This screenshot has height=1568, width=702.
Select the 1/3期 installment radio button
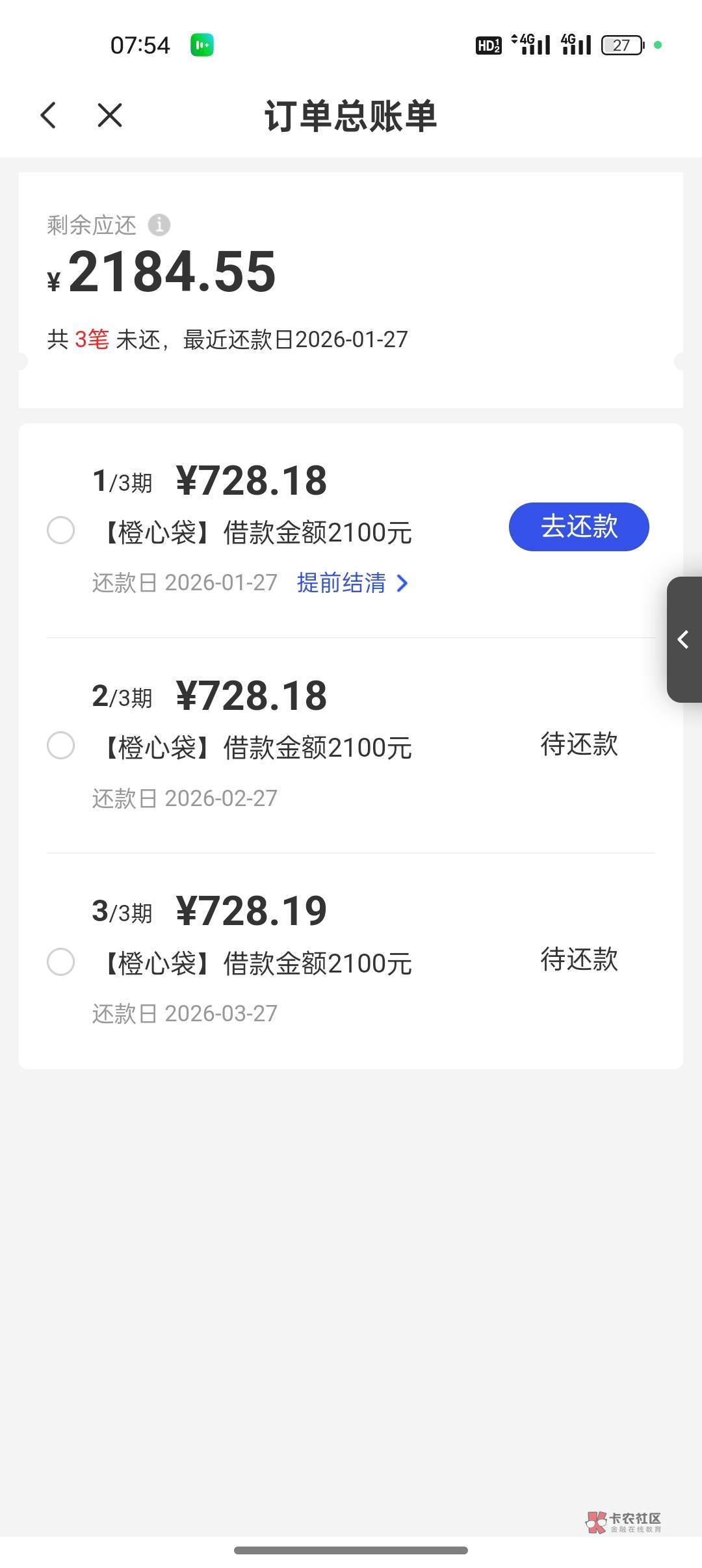pos(60,530)
